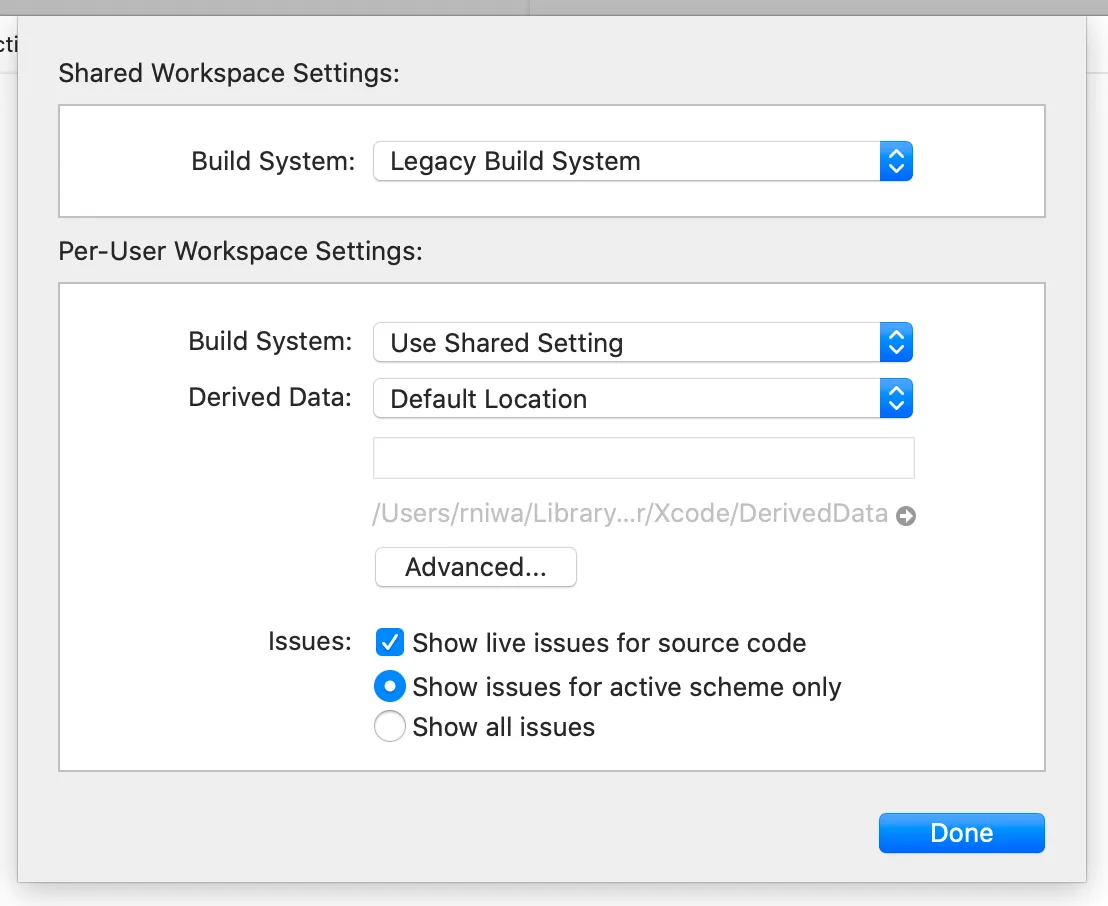Click the Shared Workspace Settings heading
The height and width of the screenshot is (906, 1108).
tap(229, 74)
